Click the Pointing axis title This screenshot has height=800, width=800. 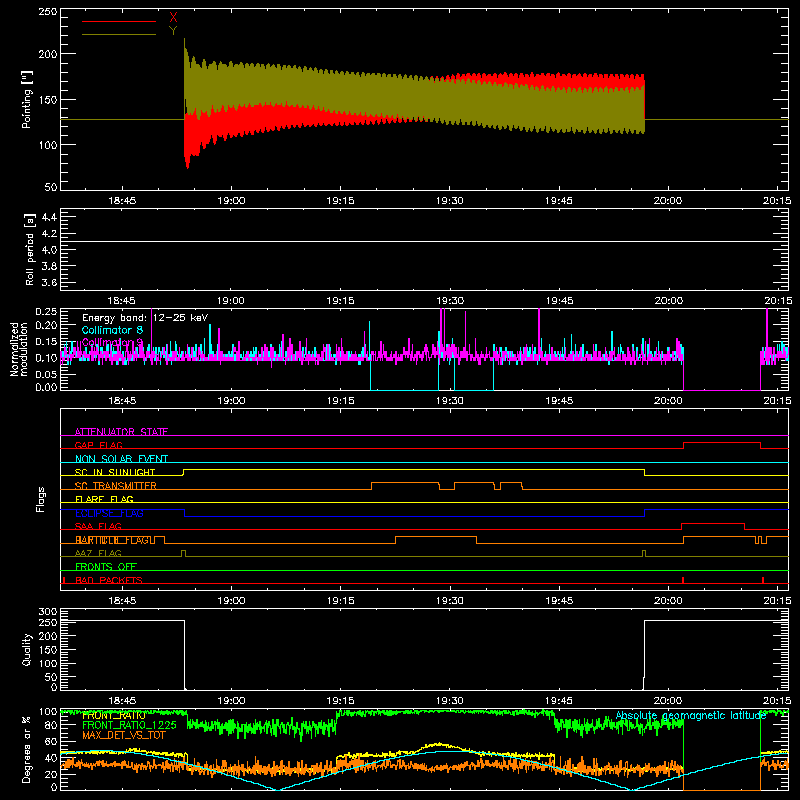pos(27,99)
